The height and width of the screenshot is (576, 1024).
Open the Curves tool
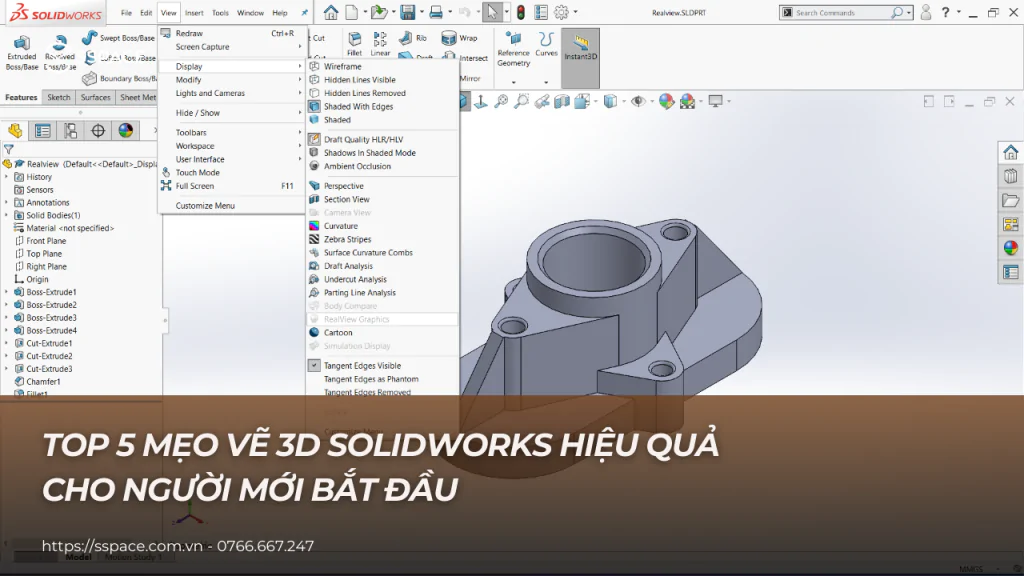[x=546, y=44]
